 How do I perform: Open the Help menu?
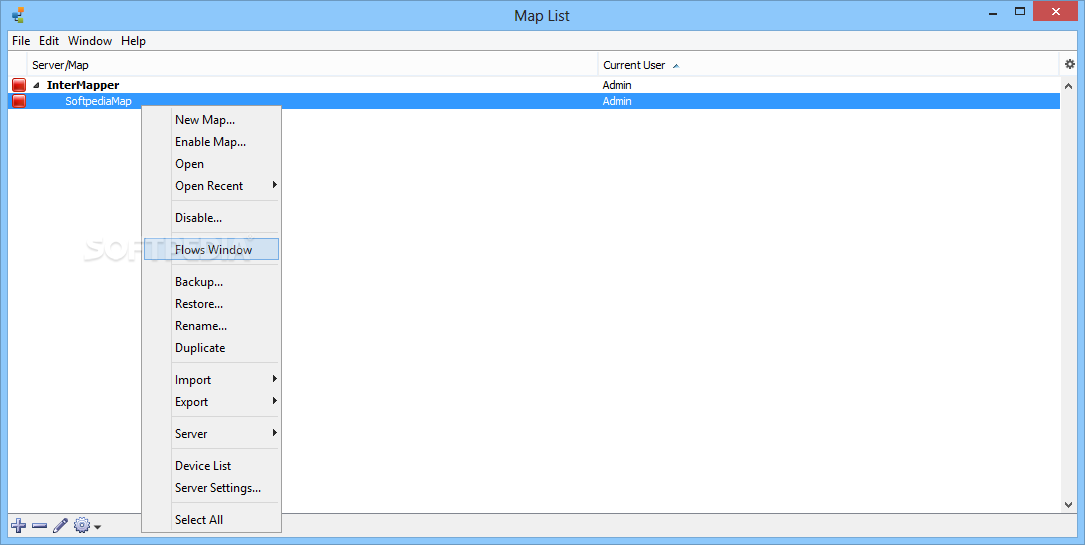coord(134,41)
